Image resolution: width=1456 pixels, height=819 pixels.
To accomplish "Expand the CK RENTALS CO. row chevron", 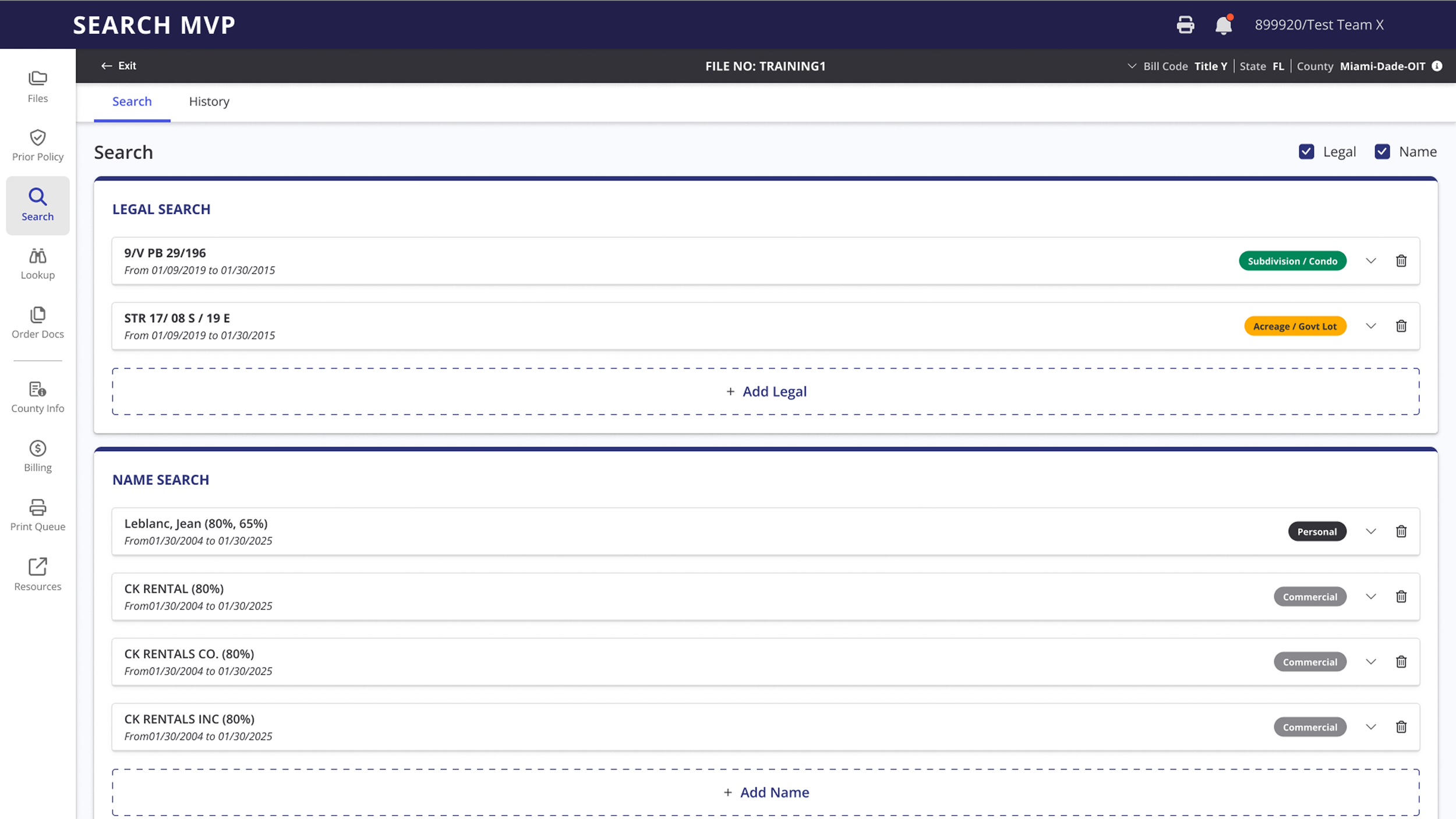I will coord(1371,662).
